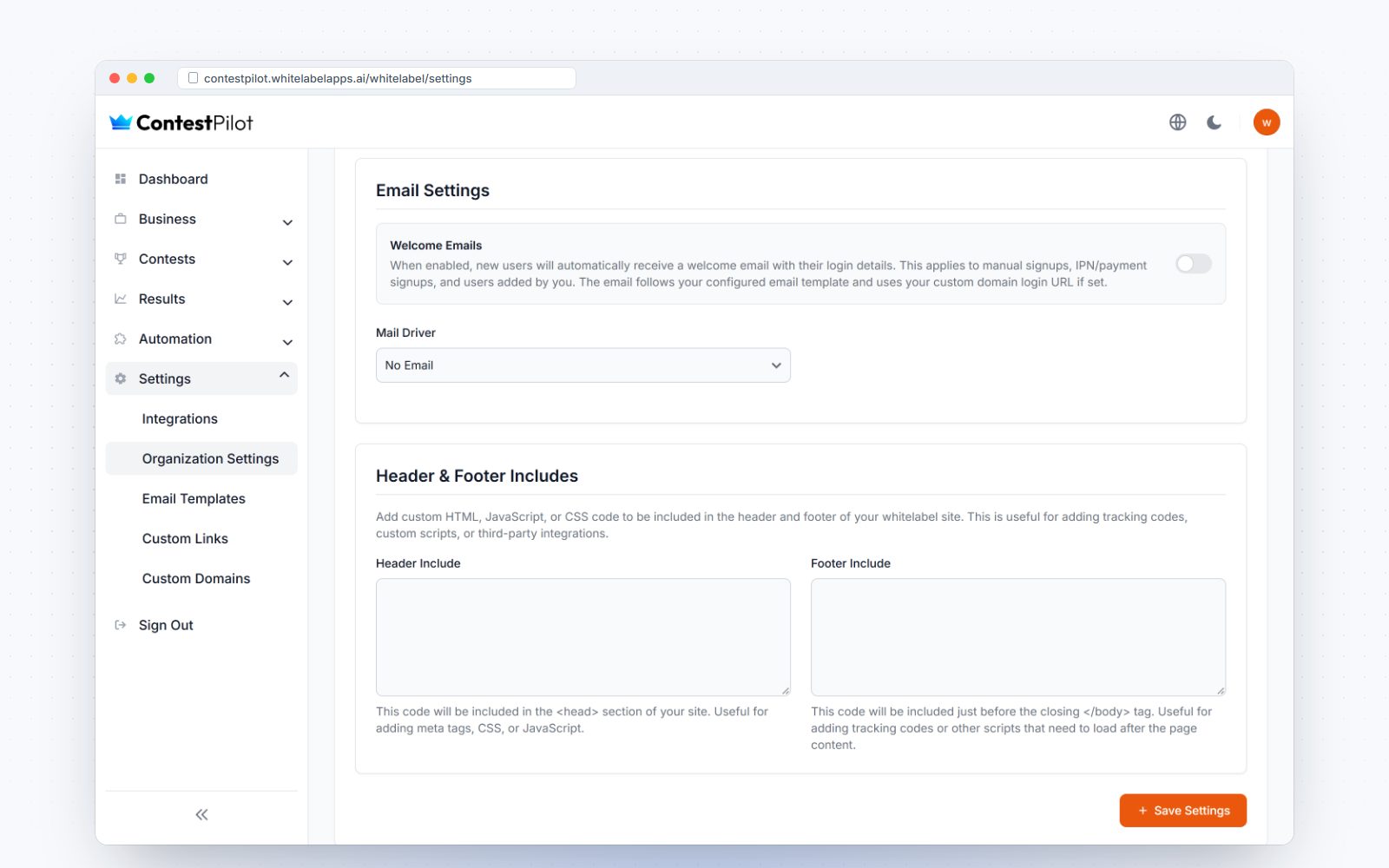Click the Business briefcase icon
Screen dimensions: 1389x868
pyautogui.click(x=121, y=219)
